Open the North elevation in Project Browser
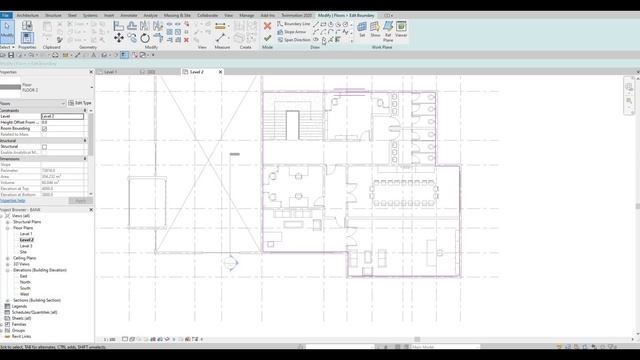 [25, 282]
